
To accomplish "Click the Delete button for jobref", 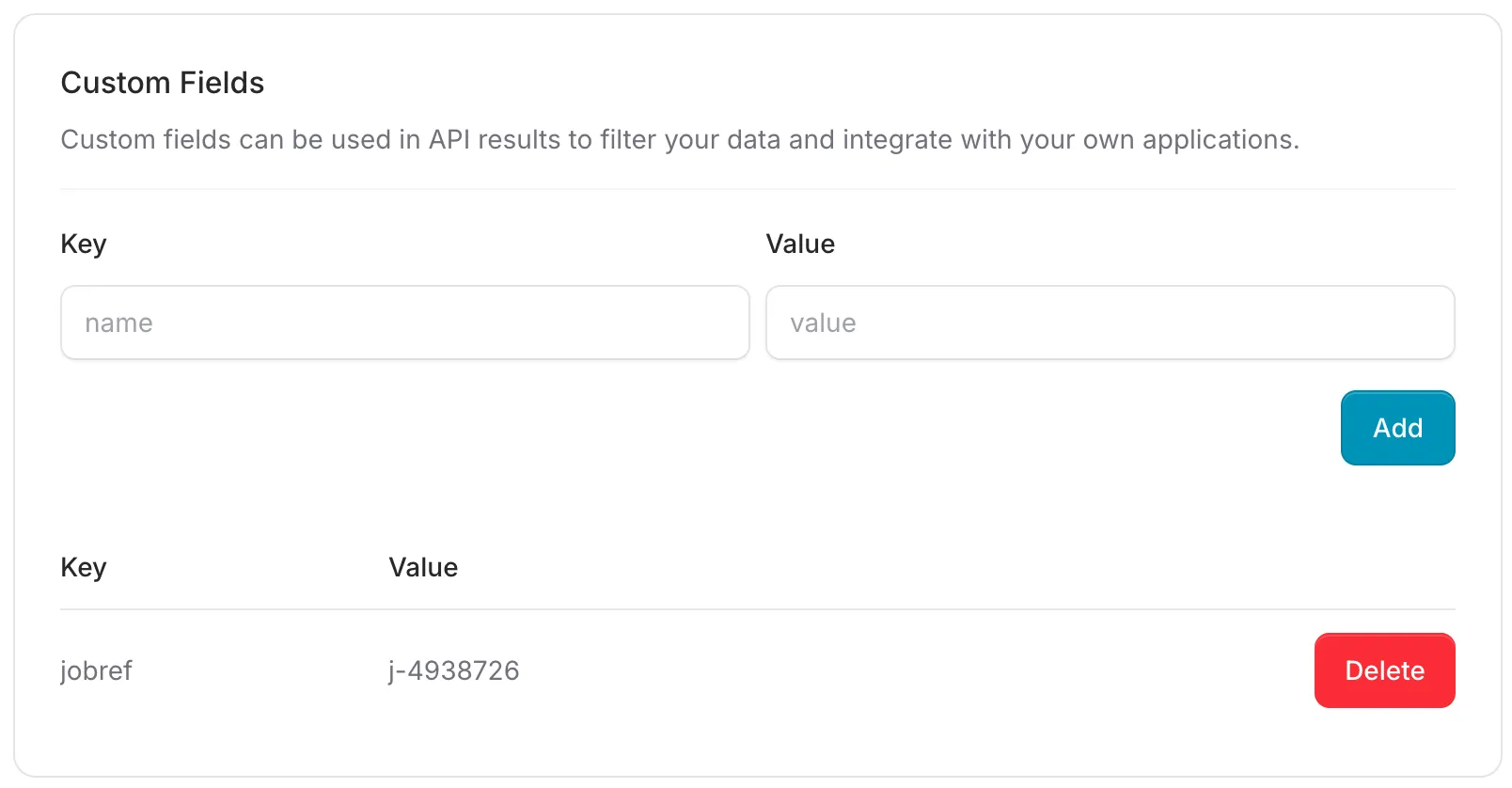I will [x=1384, y=670].
